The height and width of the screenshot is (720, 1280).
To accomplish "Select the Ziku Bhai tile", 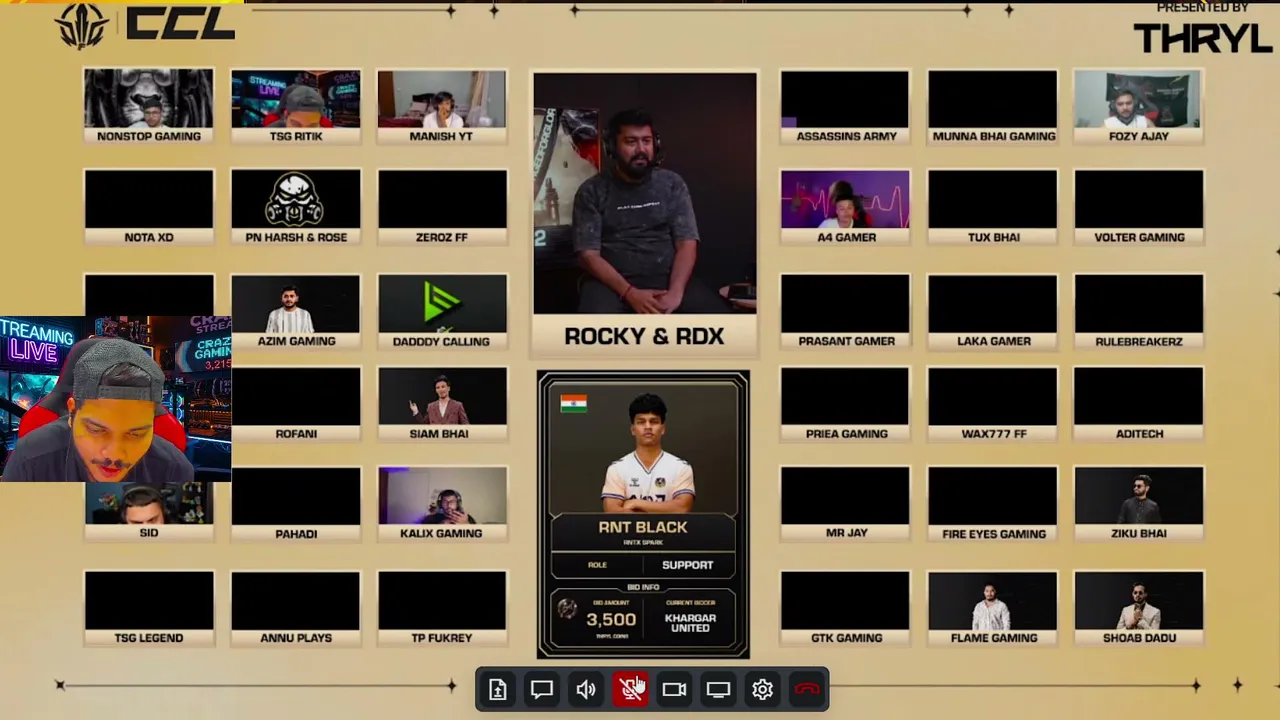I will click(x=1139, y=504).
